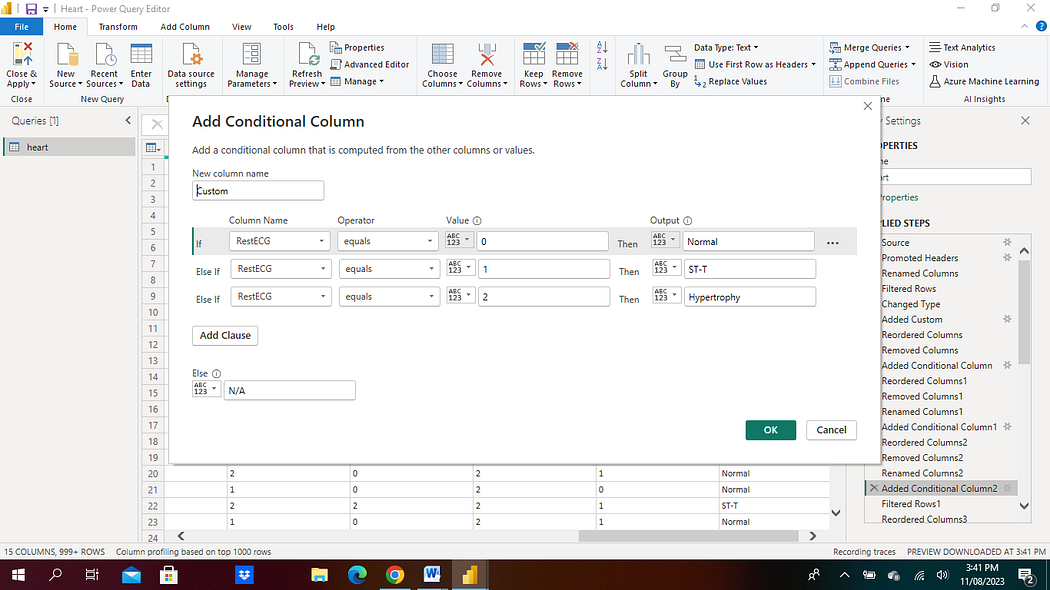Open Google Chrome from taskbar

click(x=395, y=575)
